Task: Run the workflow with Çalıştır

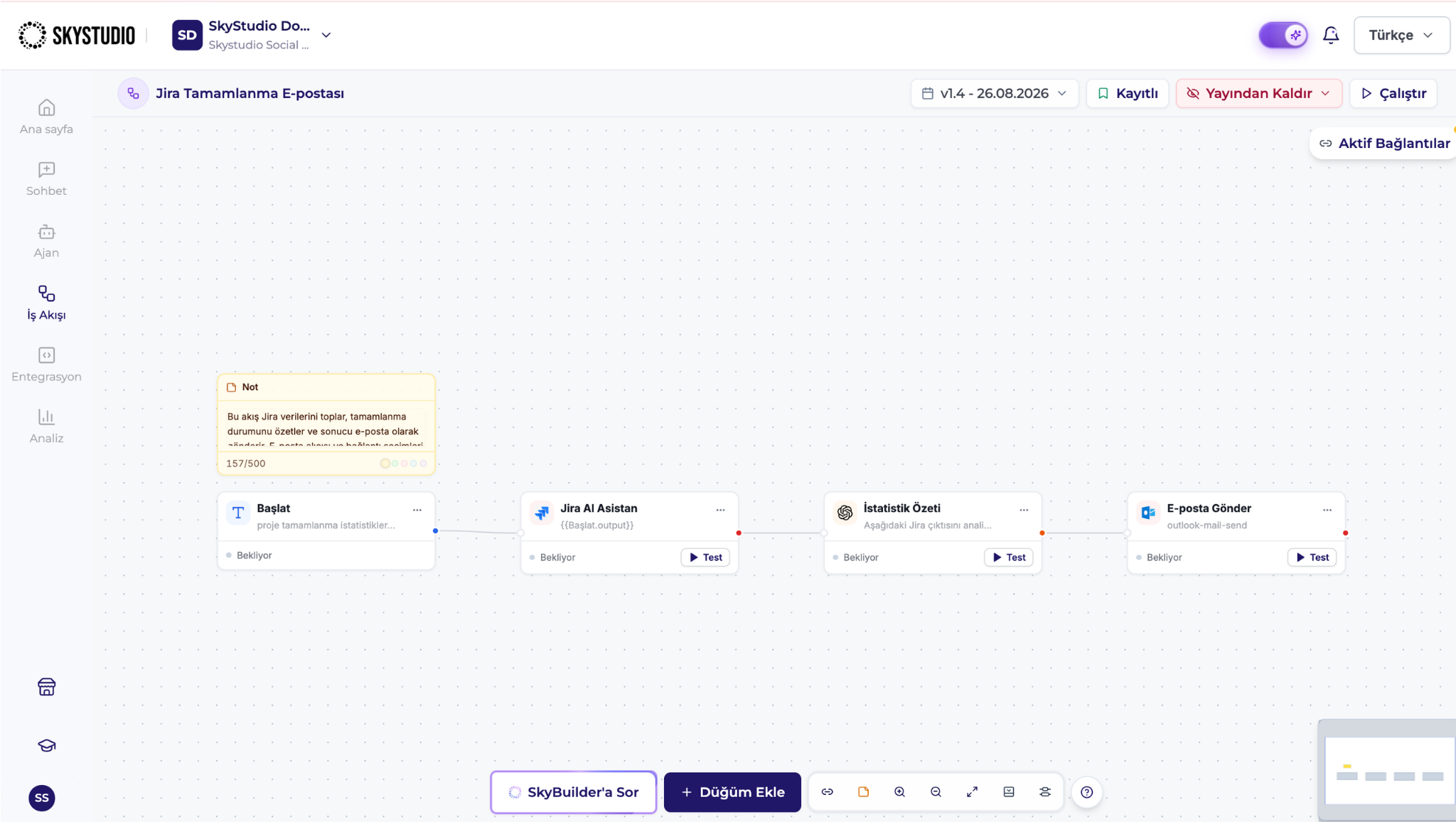Action: click(x=1393, y=93)
